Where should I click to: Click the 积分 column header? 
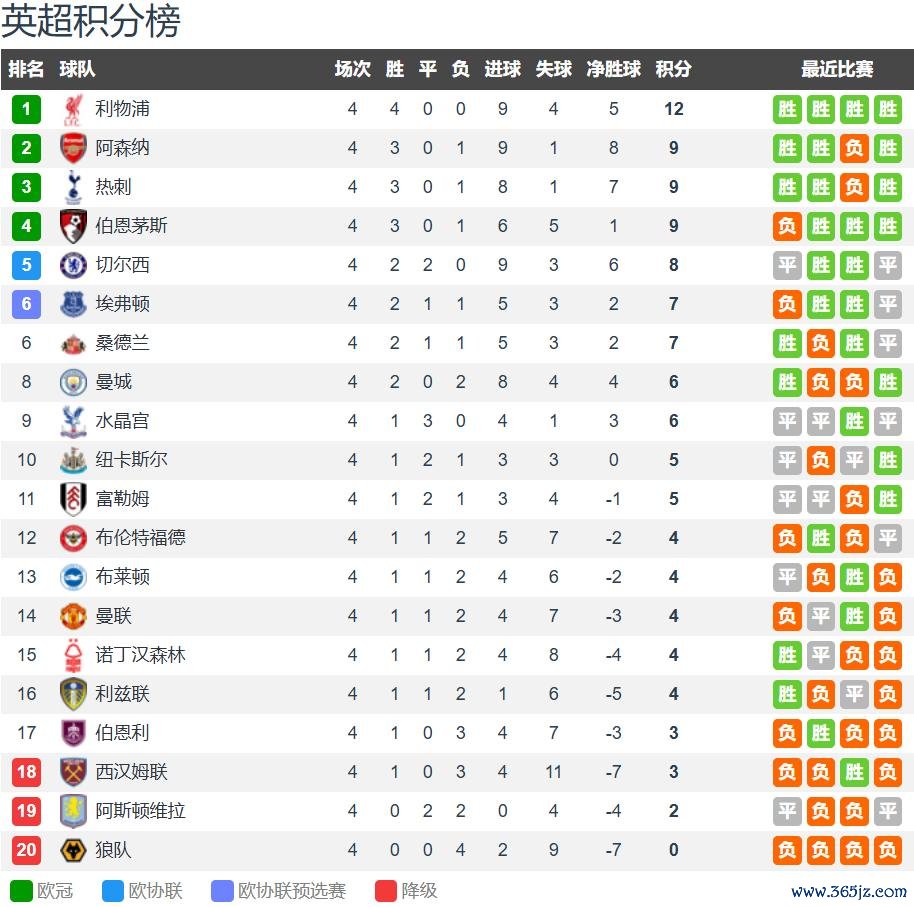pyautogui.click(x=673, y=69)
